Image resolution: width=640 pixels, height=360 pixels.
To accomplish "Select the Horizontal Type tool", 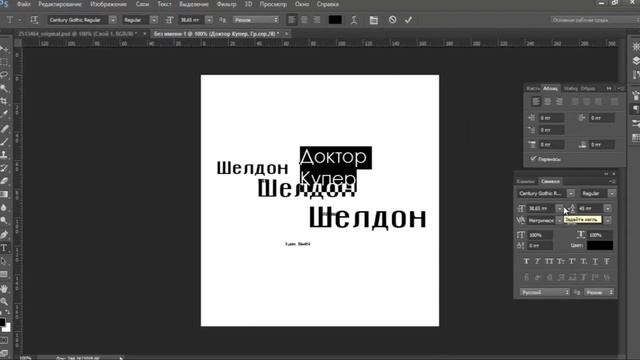I will coord(4,248).
